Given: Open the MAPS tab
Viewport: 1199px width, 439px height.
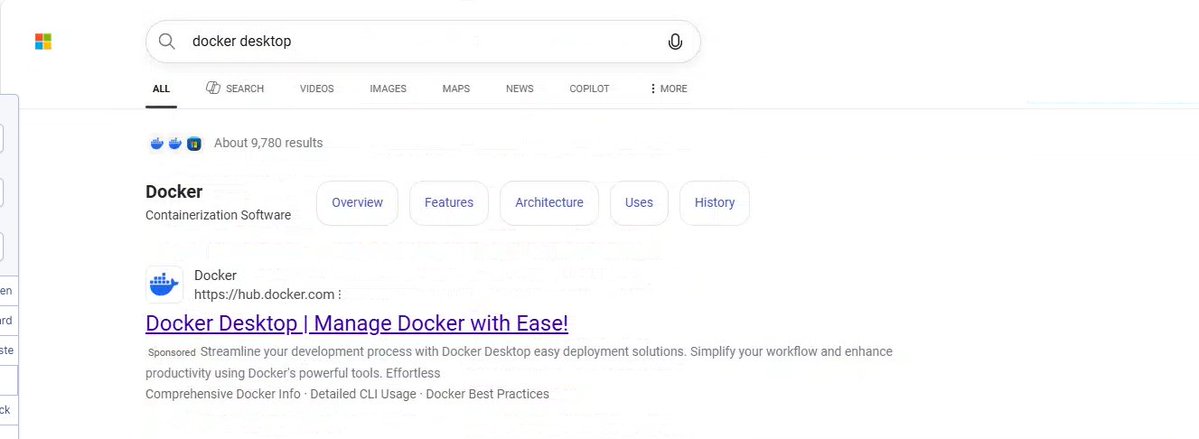Looking at the screenshot, I should tap(456, 89).
